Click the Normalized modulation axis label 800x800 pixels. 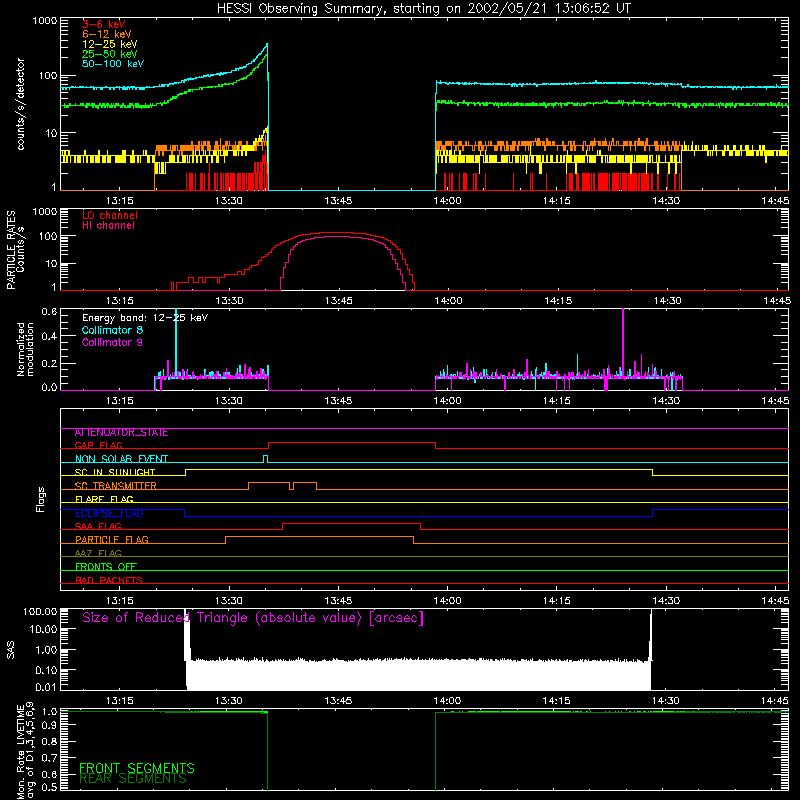click(x=26, y=349)
